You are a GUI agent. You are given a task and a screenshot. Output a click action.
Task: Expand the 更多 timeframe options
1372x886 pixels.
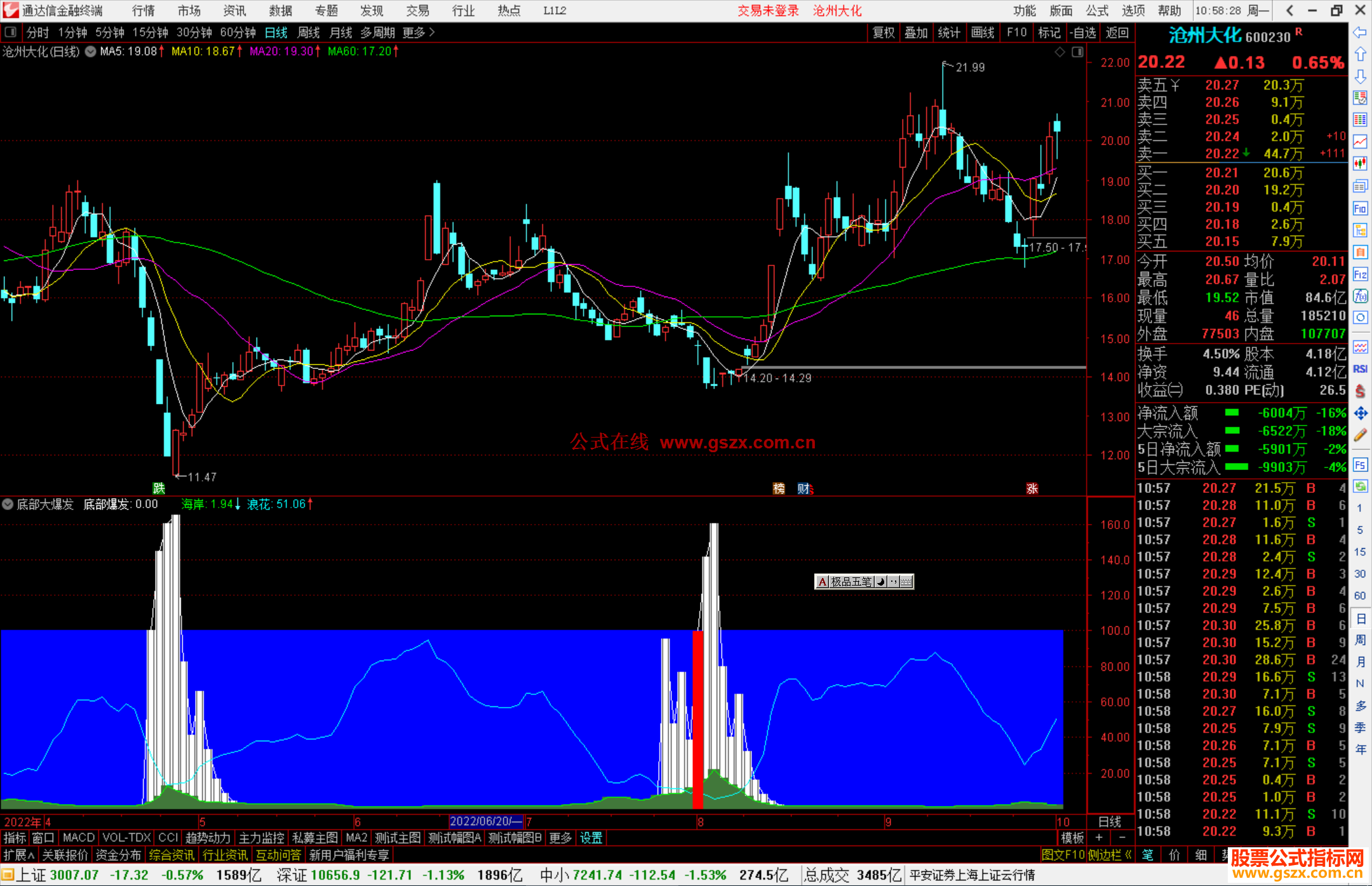pyautogui.click(x=418, y=32)
